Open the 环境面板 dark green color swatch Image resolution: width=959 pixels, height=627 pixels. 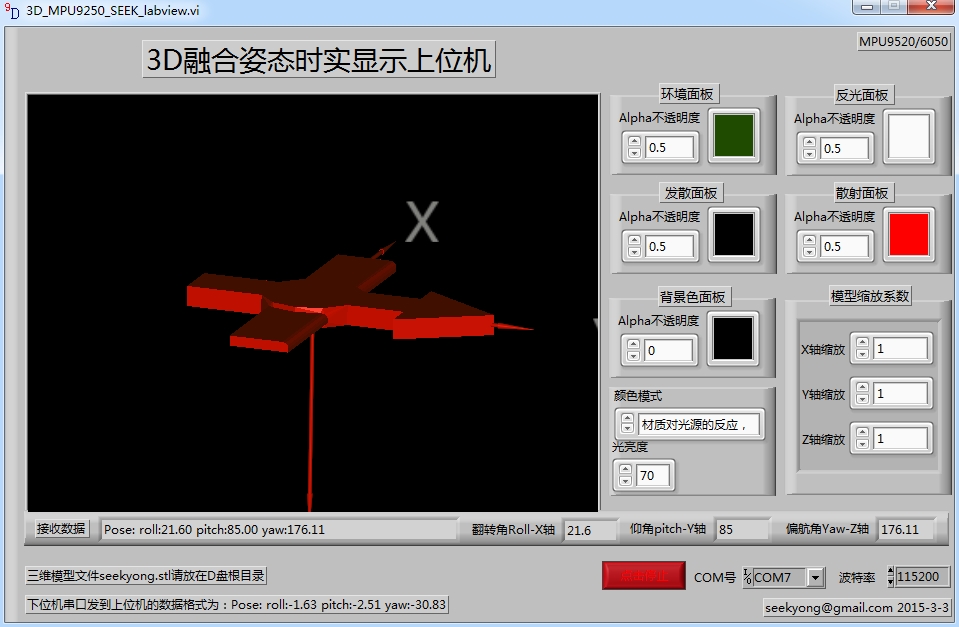(733, 136)
